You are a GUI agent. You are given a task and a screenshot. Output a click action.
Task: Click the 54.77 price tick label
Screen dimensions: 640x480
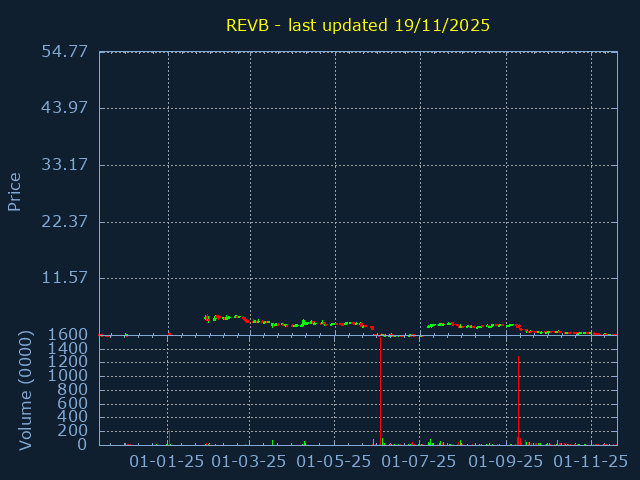pyautogui.click(x=65, y=51)
